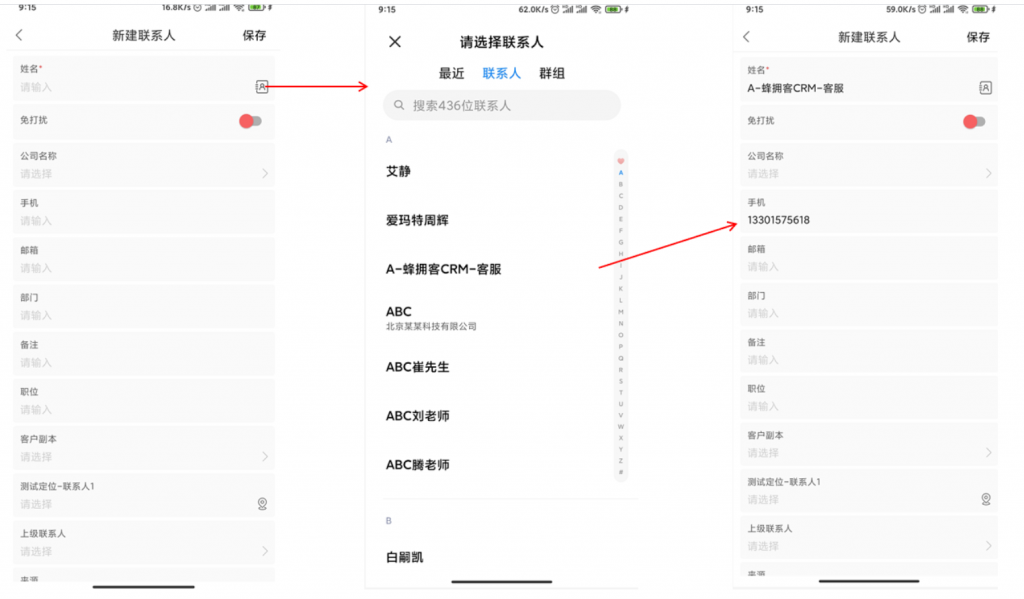
Task: Select the ABC崔先生 contact in the list
Action: click(418, 367)
